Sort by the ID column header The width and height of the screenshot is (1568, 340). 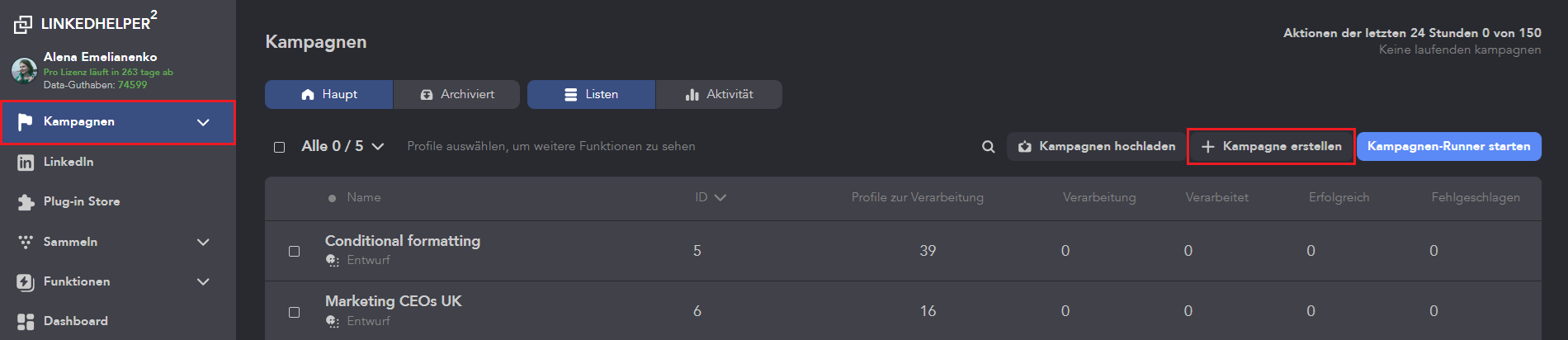coord(710,197)
